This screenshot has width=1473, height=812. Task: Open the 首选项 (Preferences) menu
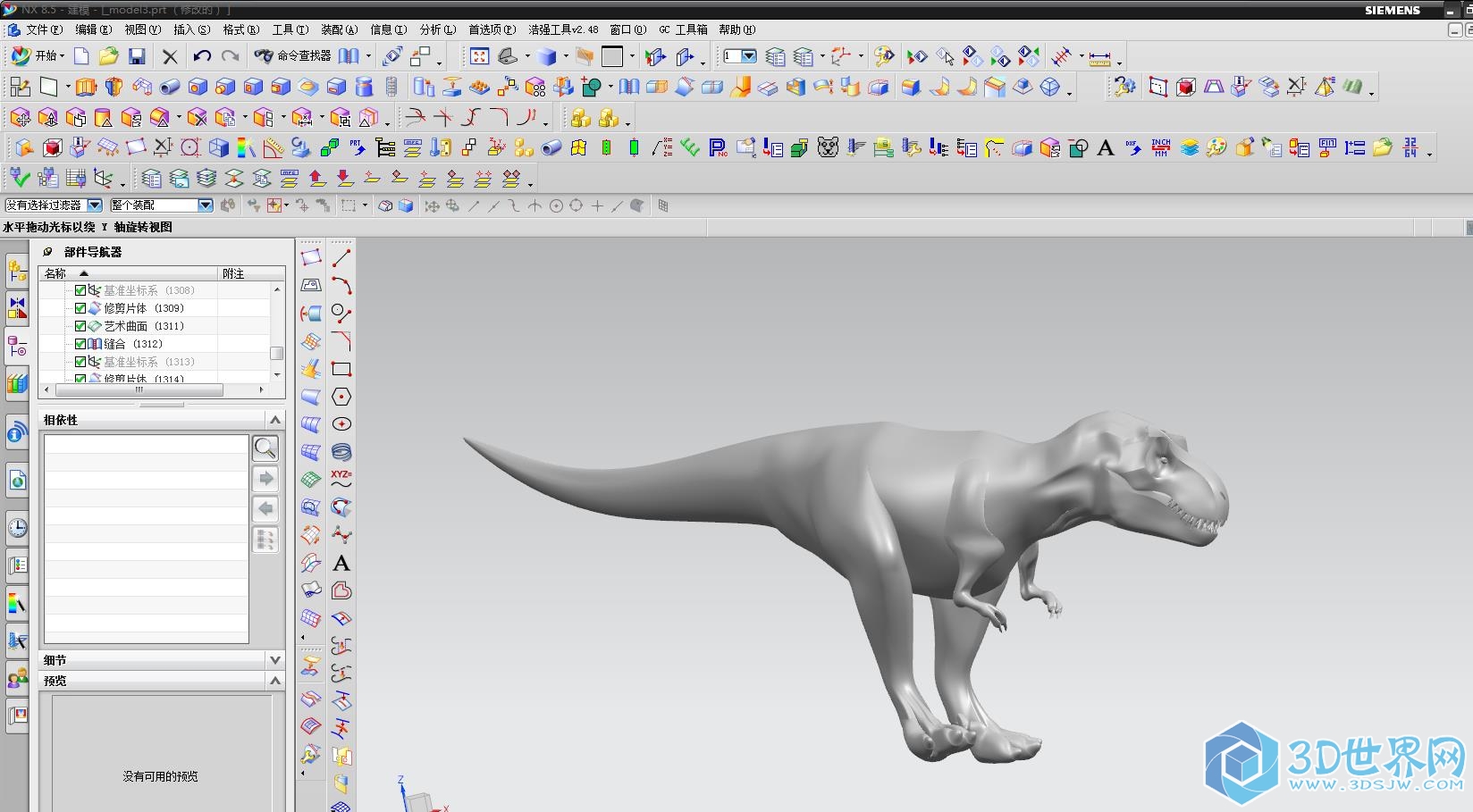coord(492,29)
